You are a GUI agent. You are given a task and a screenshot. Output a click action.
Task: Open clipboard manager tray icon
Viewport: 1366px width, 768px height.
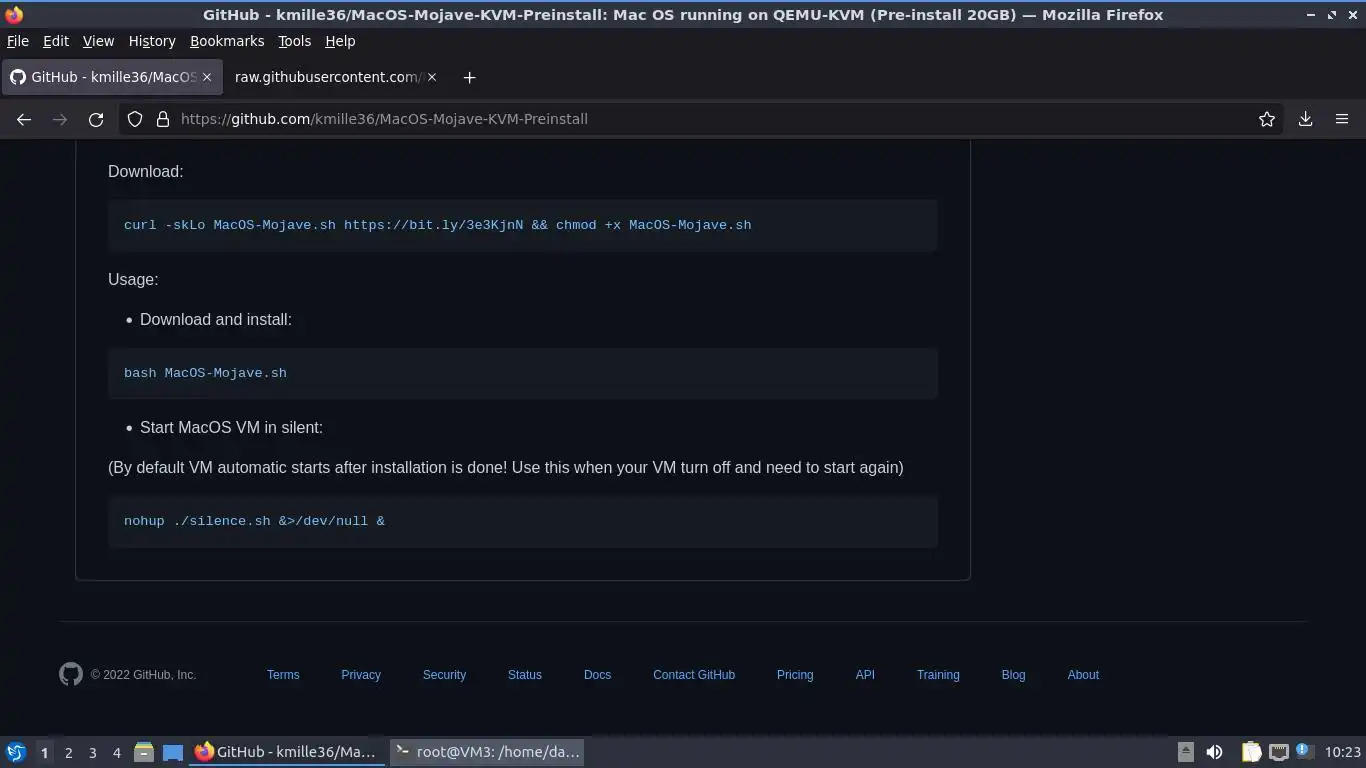pos(1251,752)
